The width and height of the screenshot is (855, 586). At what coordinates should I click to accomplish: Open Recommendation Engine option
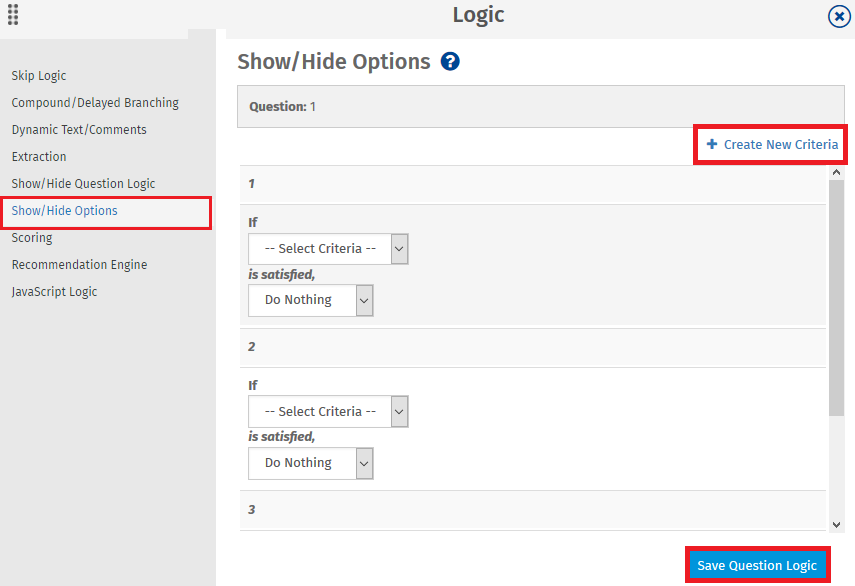(x=80, y=265)
